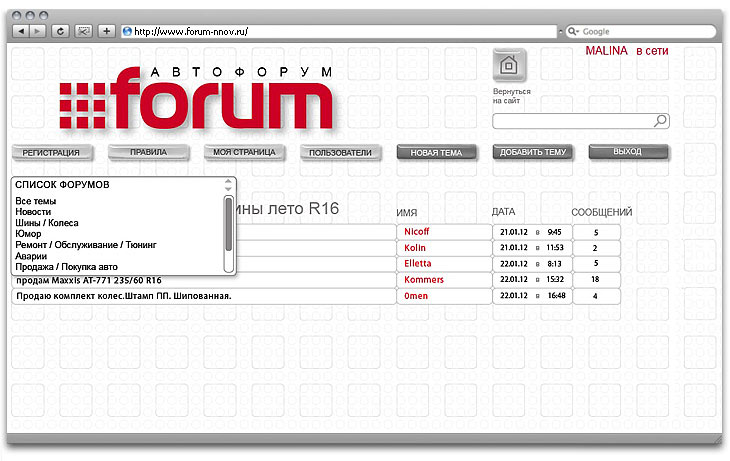Select Новости in forum list

(33, 212)
